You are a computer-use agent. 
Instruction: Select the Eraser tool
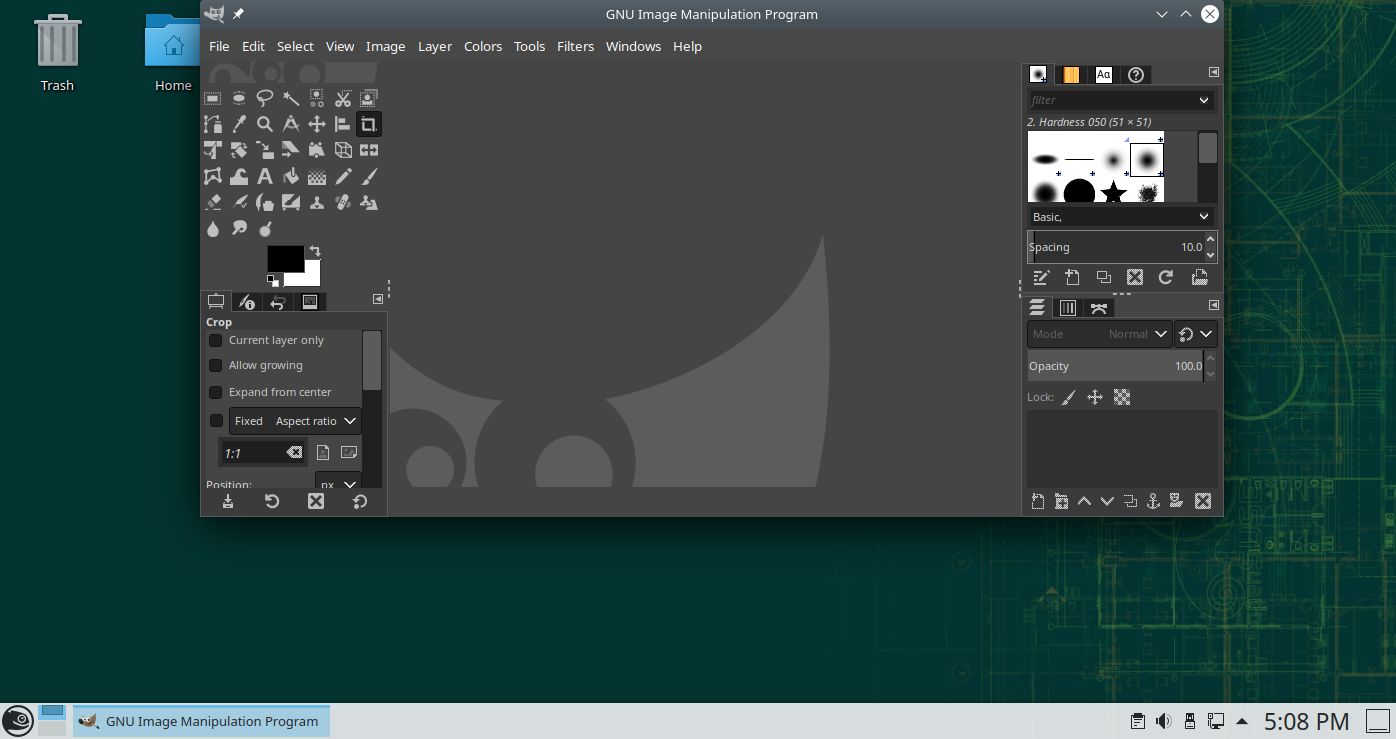(x=213, y=203)
